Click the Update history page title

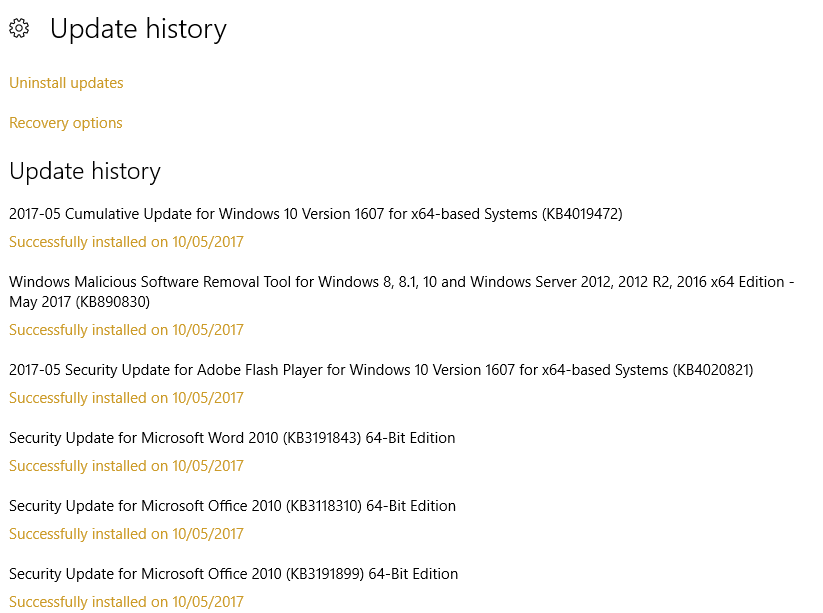pos(138,29)
